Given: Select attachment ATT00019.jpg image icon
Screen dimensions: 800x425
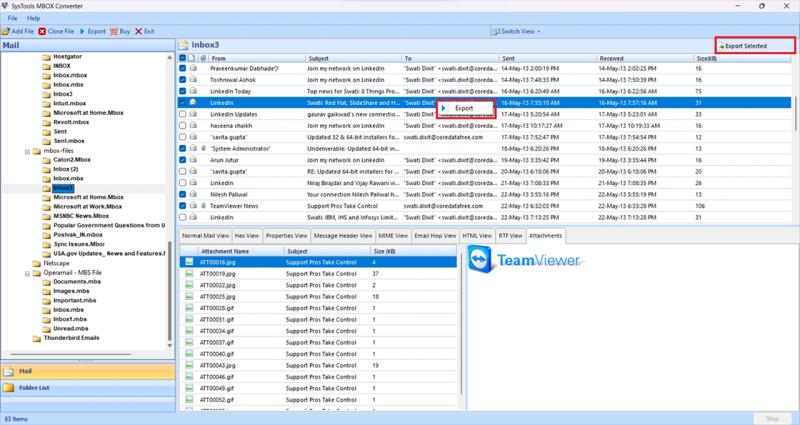Looking at the screenshot, I should coord(189,273).
